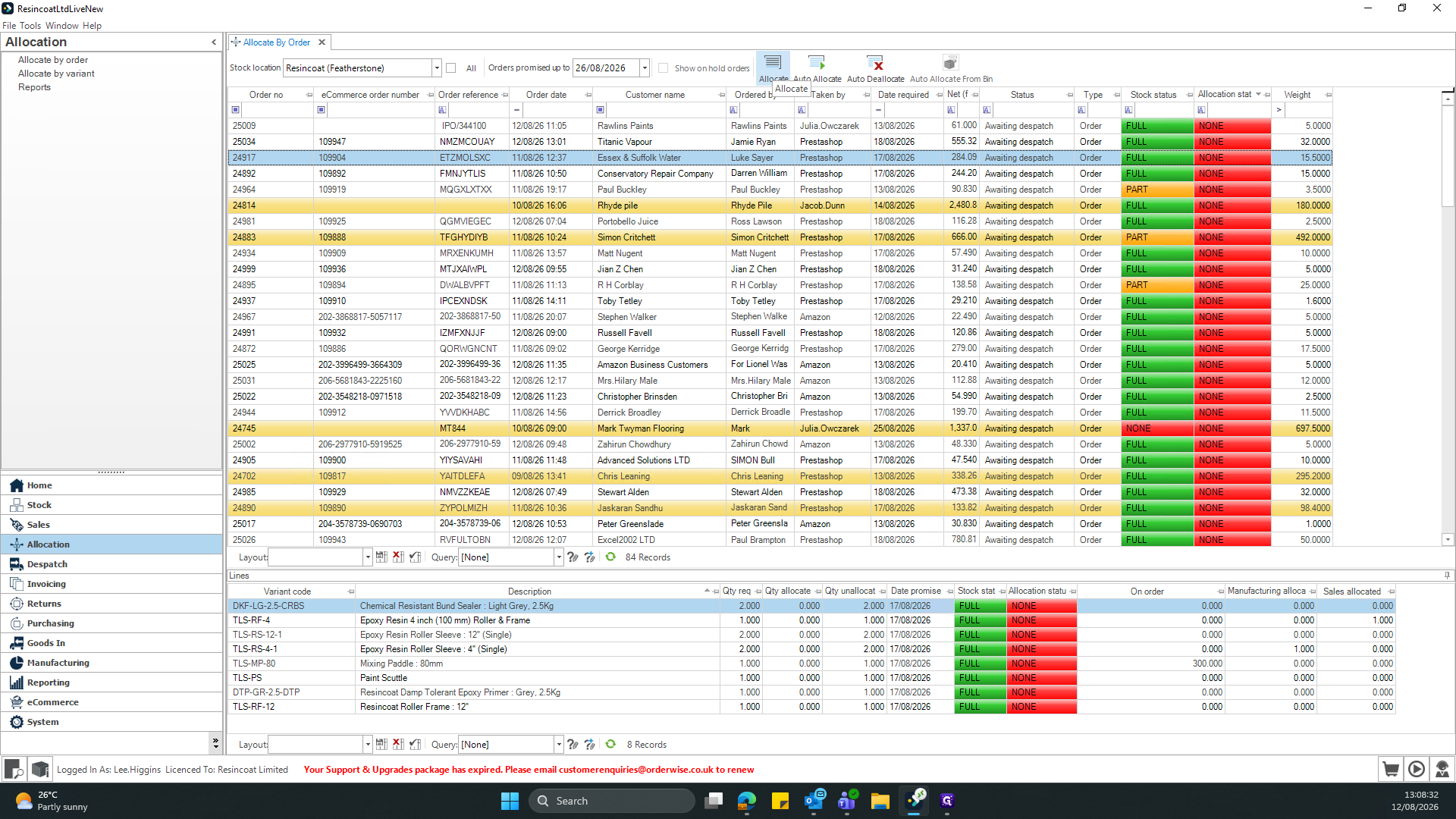Open the Stock location dropdown
This screenshot has width=1456, height=819.
click(x=437, y=68)
